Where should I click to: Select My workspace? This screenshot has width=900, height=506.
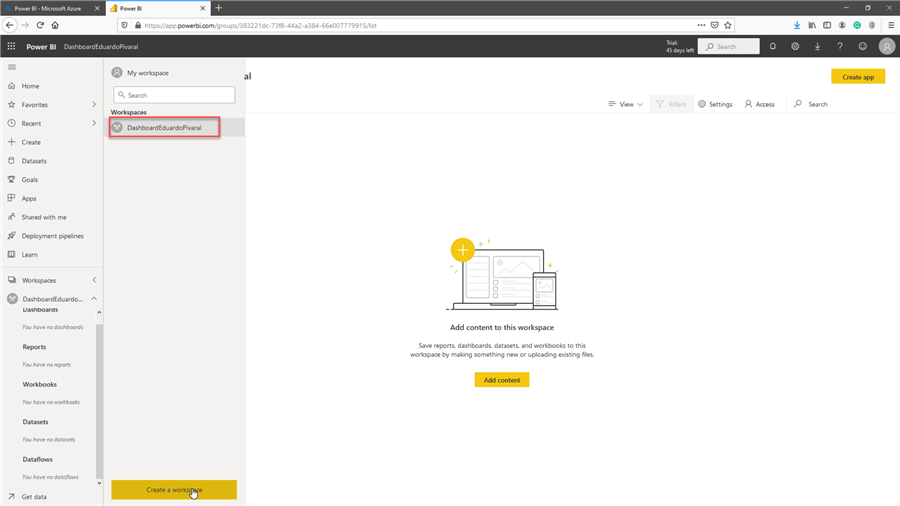148,73
